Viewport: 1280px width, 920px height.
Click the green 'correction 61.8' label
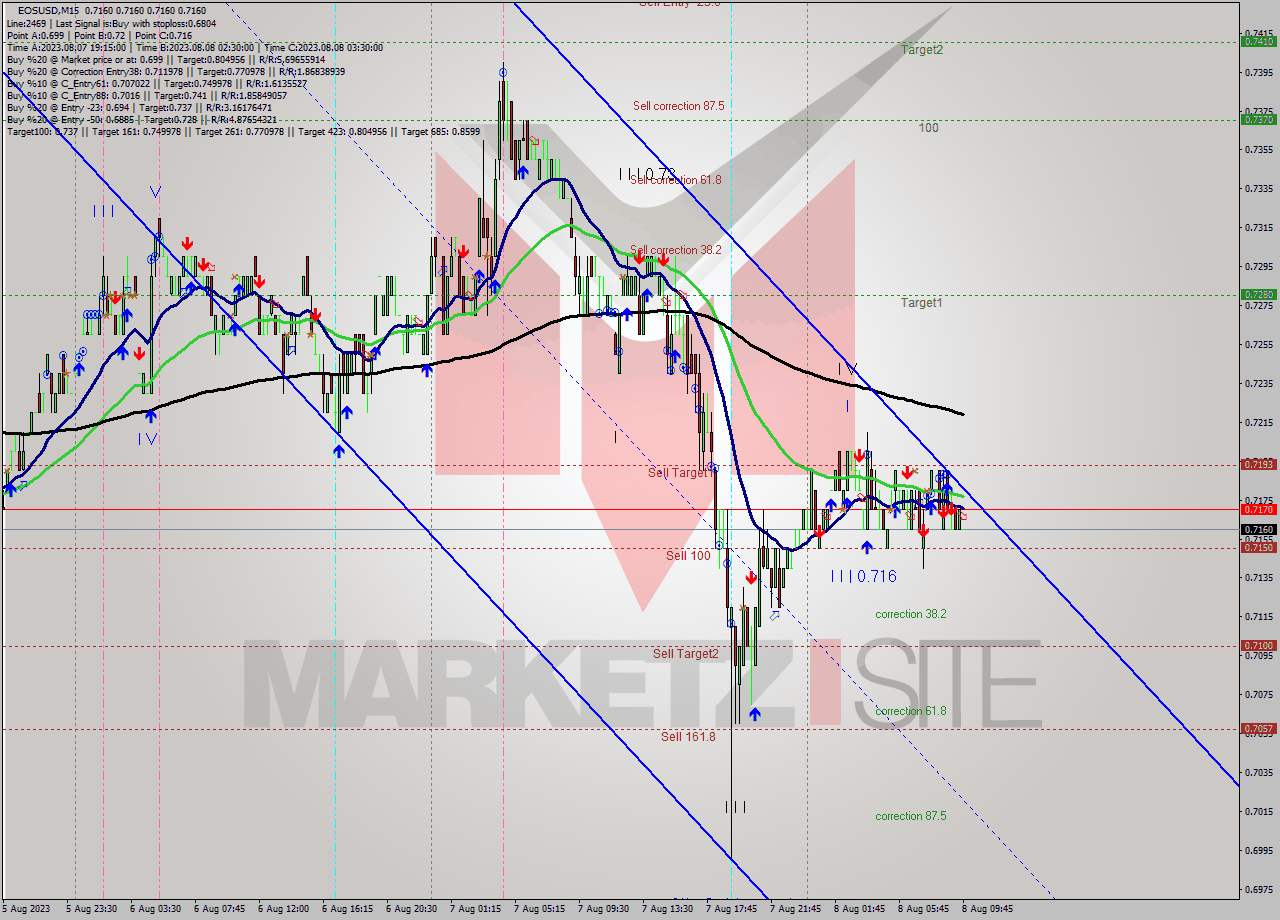910,711
